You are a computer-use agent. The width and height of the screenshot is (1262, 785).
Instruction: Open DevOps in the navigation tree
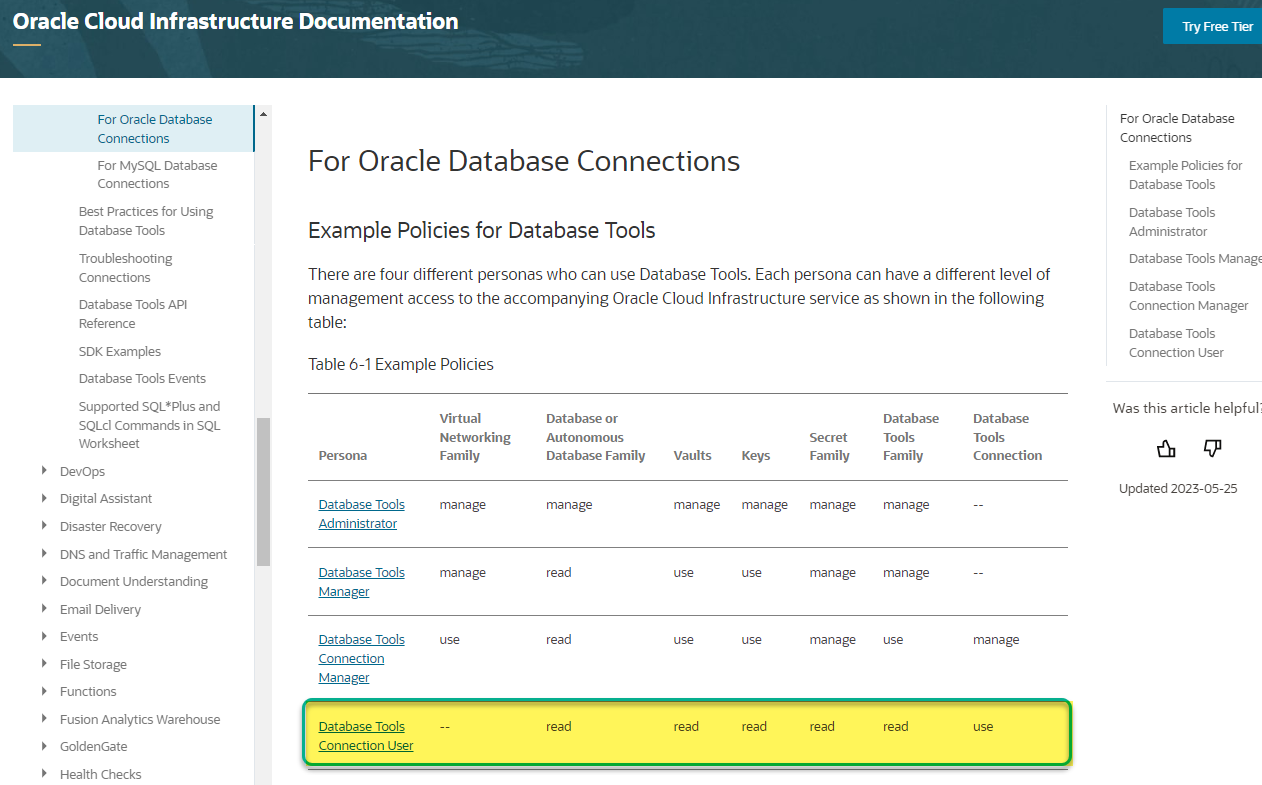click(82, 471)
